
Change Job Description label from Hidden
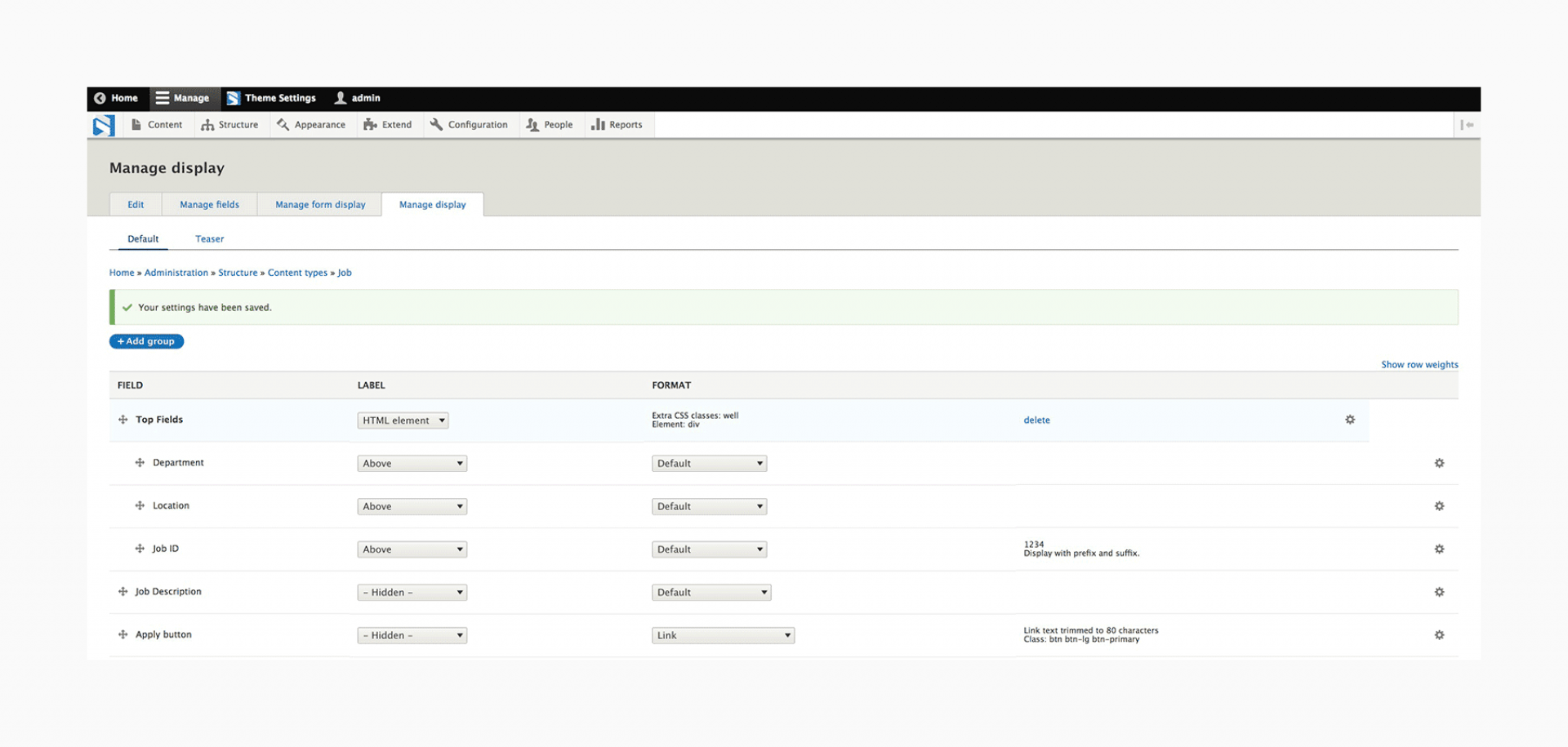(x=412, y=592)
